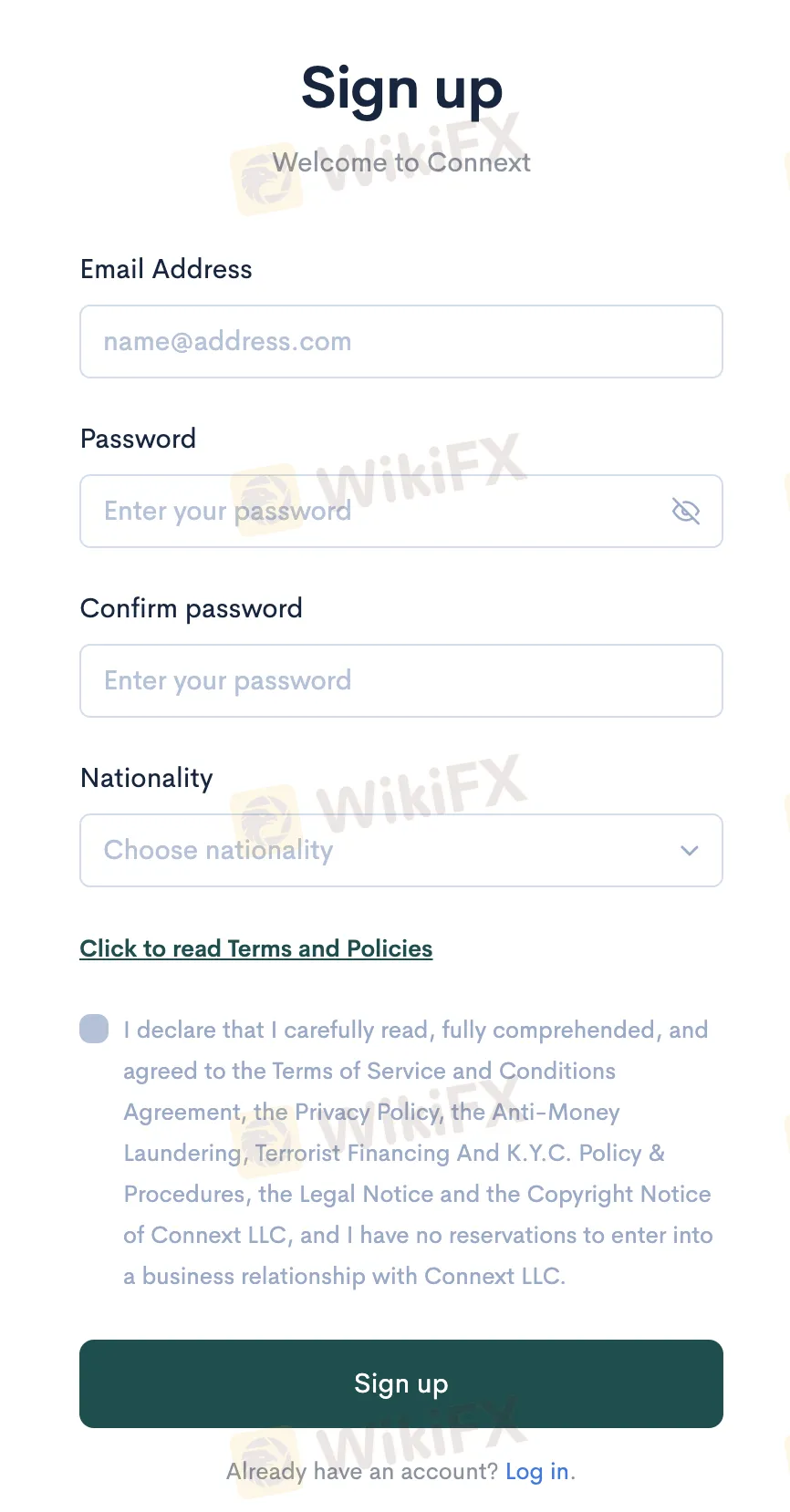
Task: Click the Confirm password label
Action: (x=192, y=608)
